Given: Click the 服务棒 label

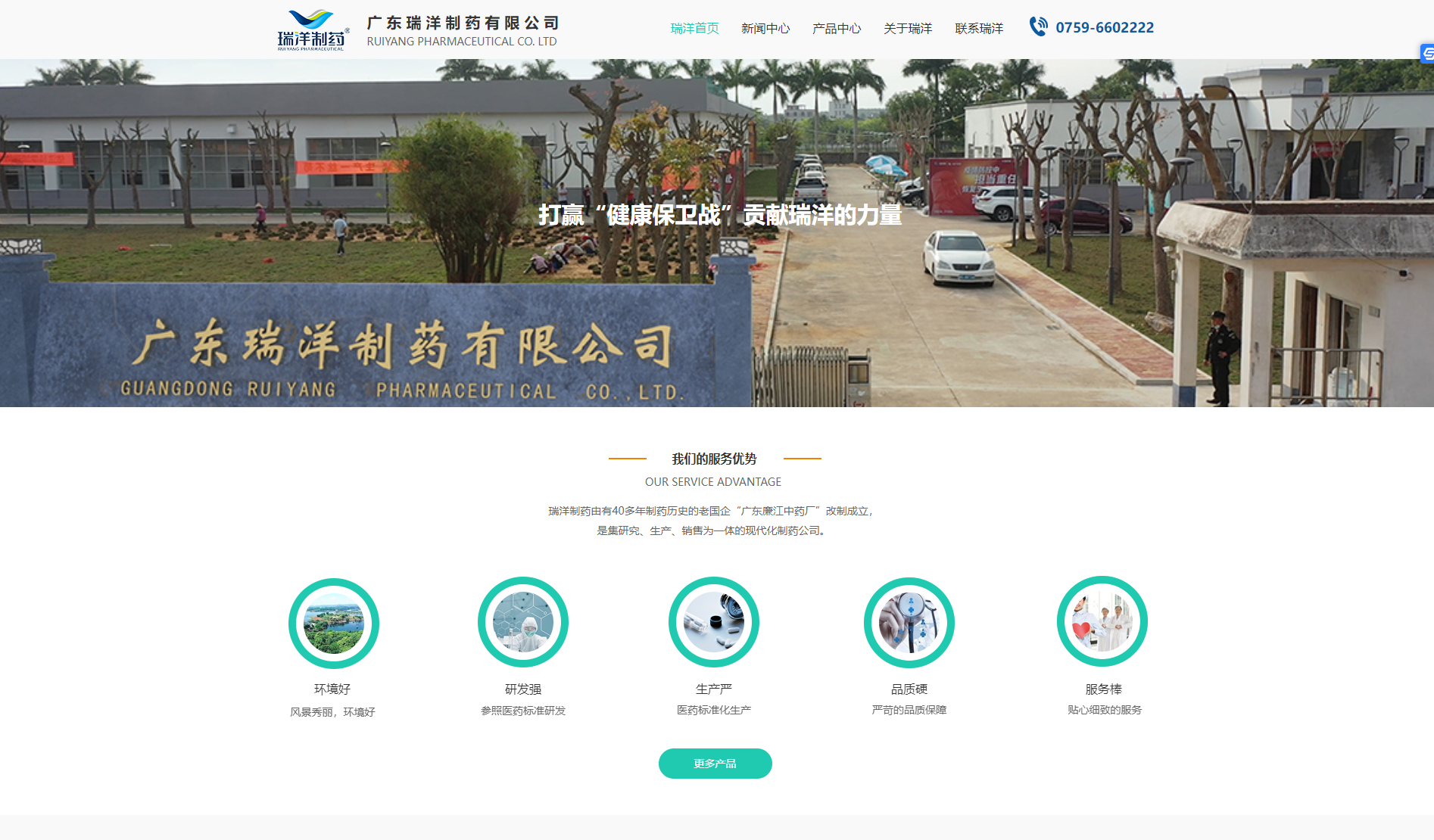Looking at the screenshot, I should click(1104, 689).
